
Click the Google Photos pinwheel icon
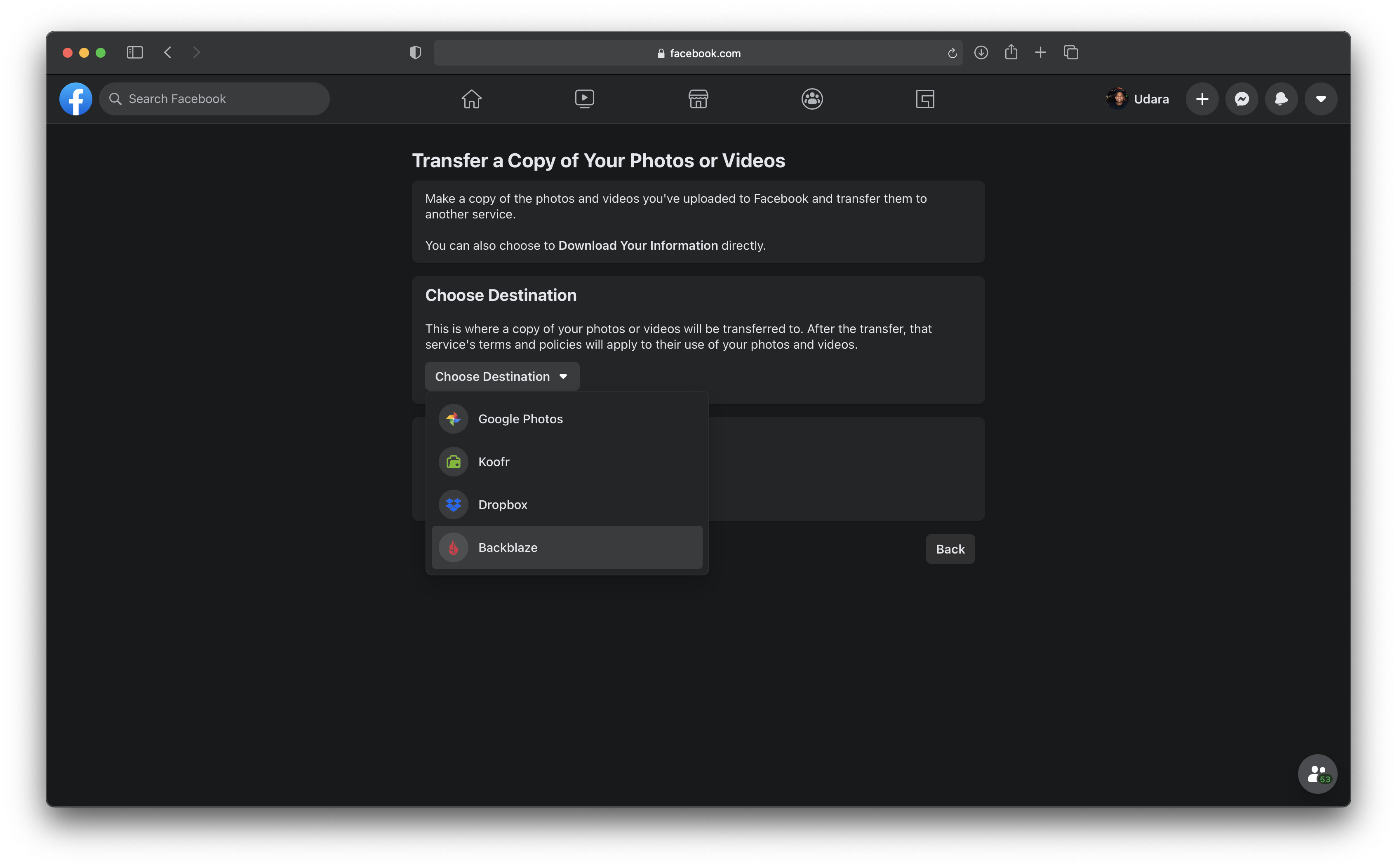453,419
